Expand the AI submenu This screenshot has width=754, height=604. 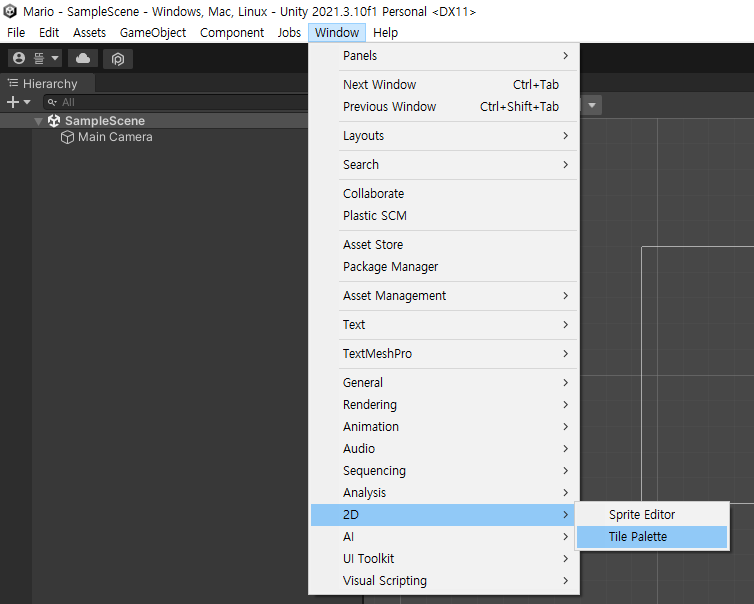pos(444,537)
